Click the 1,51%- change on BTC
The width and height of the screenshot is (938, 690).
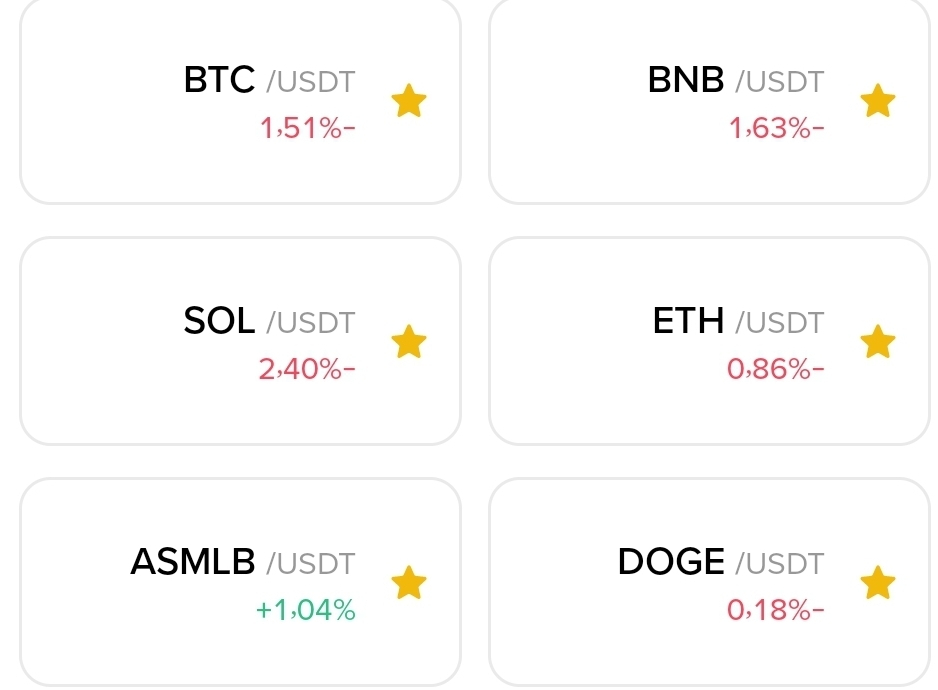coord(308,128)
